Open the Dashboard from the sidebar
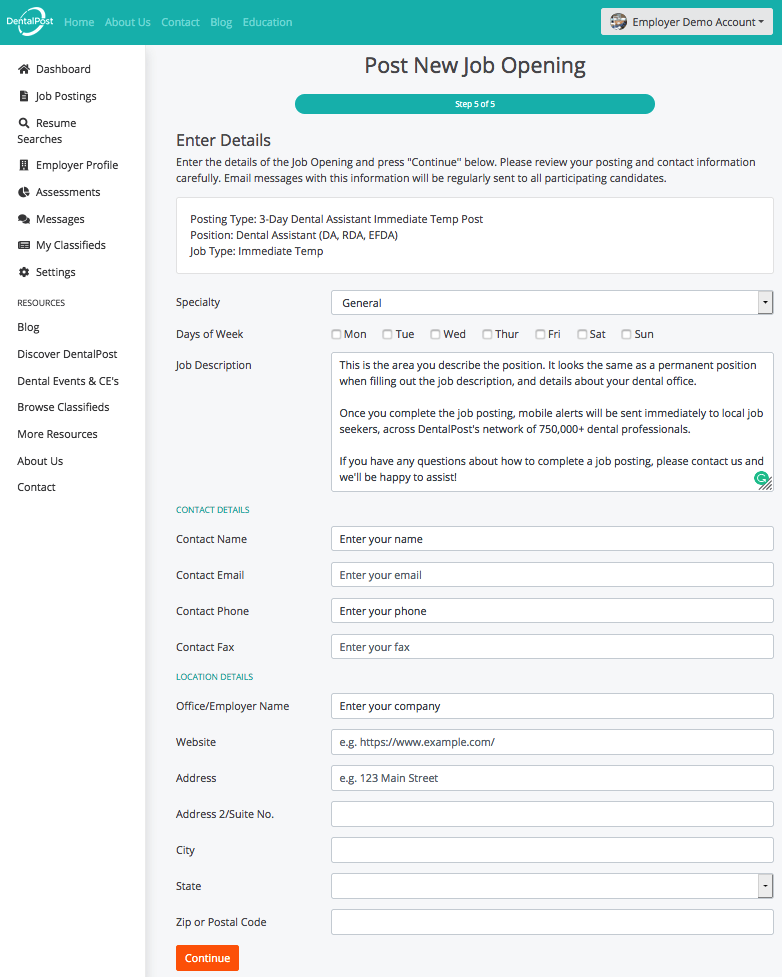Screen dimensions: 782x977 (x=62, y=68)
